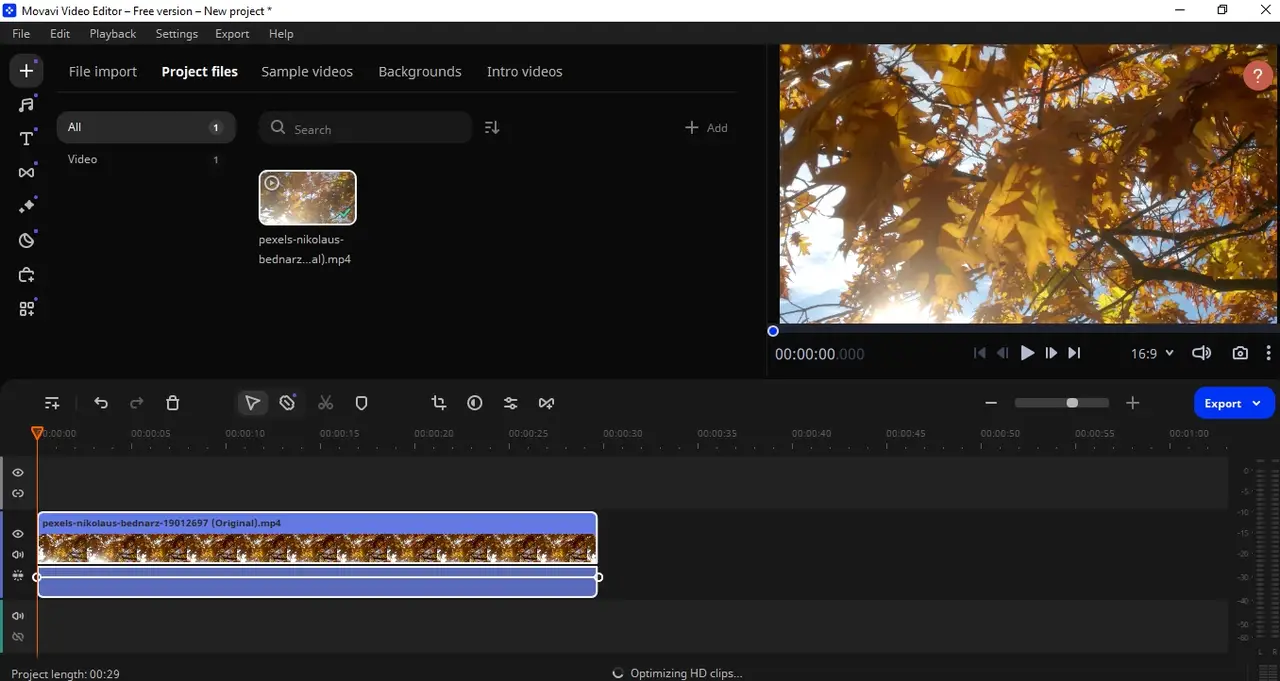Viewport: 1280px width, 681px height.
Task: Open the transition wizard icon
Action: [x=546, y=403]
